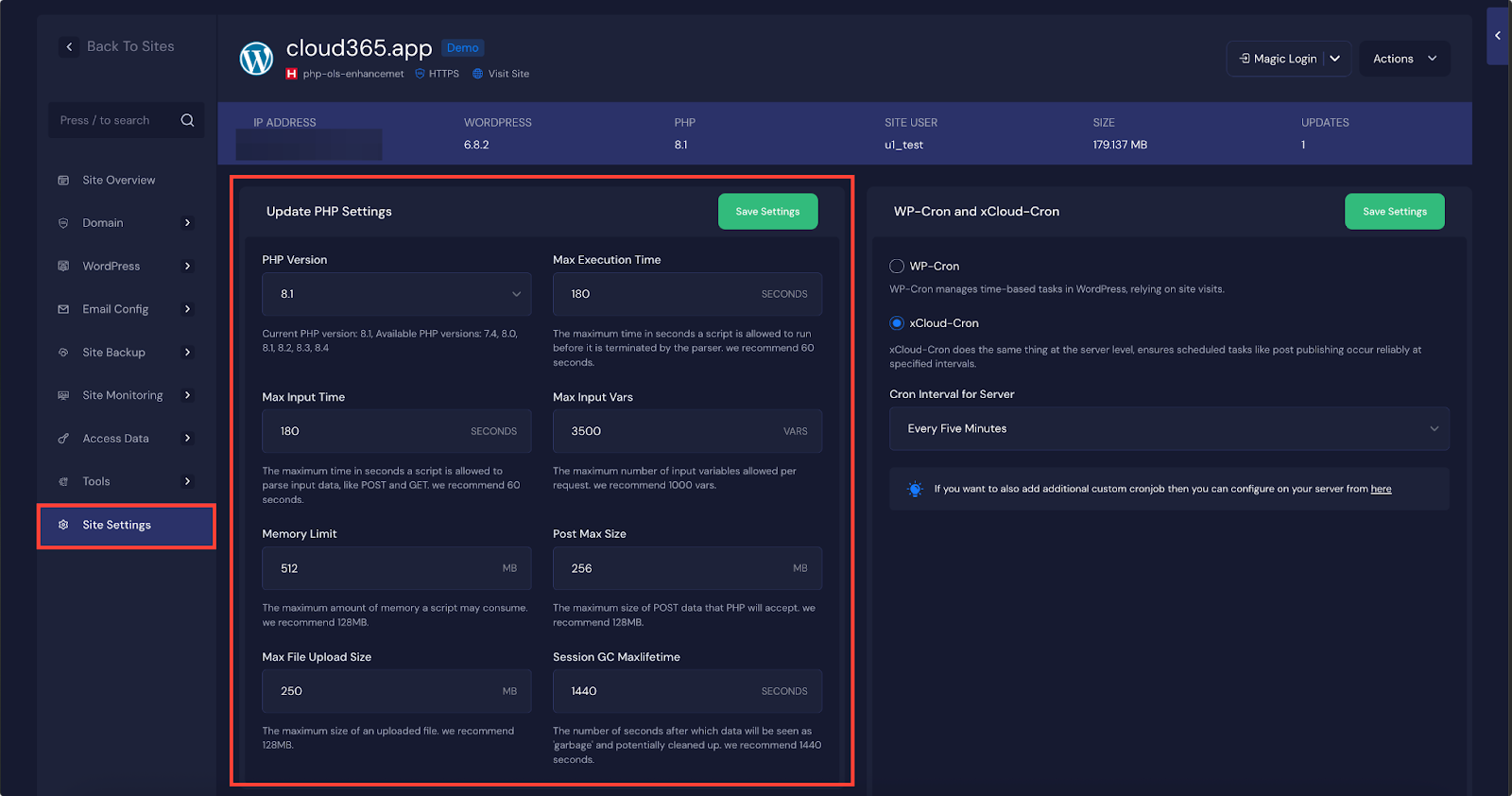The width and height of the screenshot is (1512, 796).
Task: Collapse the right side panel arrow
Action: click(x=1497, y=36)
